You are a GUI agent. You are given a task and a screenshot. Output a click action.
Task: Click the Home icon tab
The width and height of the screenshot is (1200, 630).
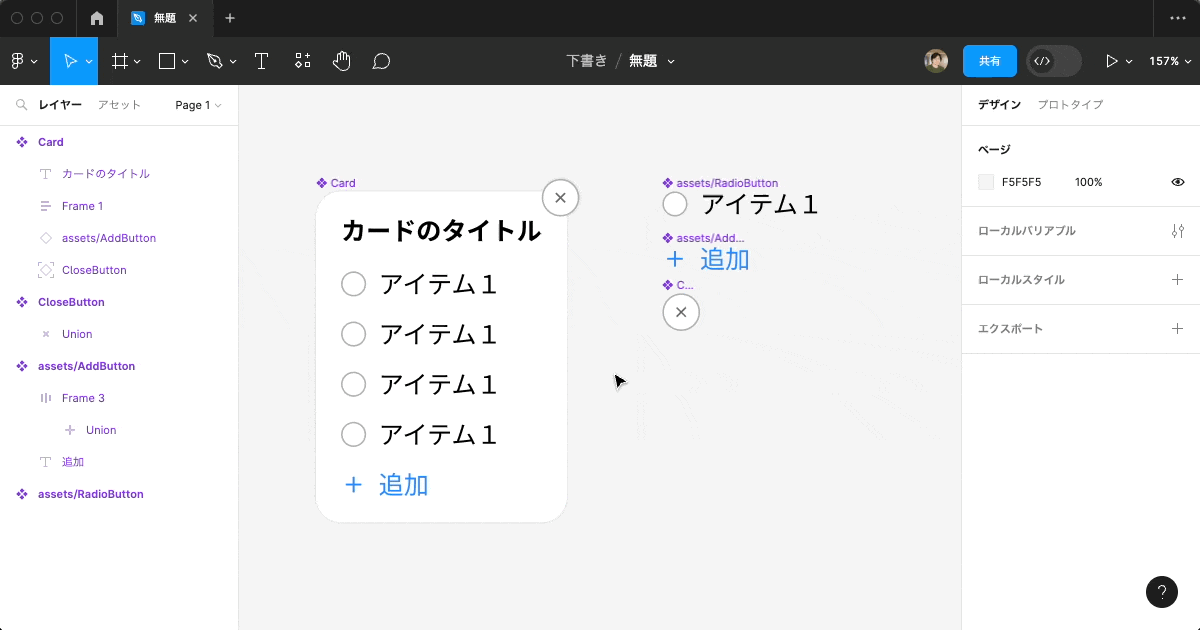pyautogui.click(x=97, y=18)
